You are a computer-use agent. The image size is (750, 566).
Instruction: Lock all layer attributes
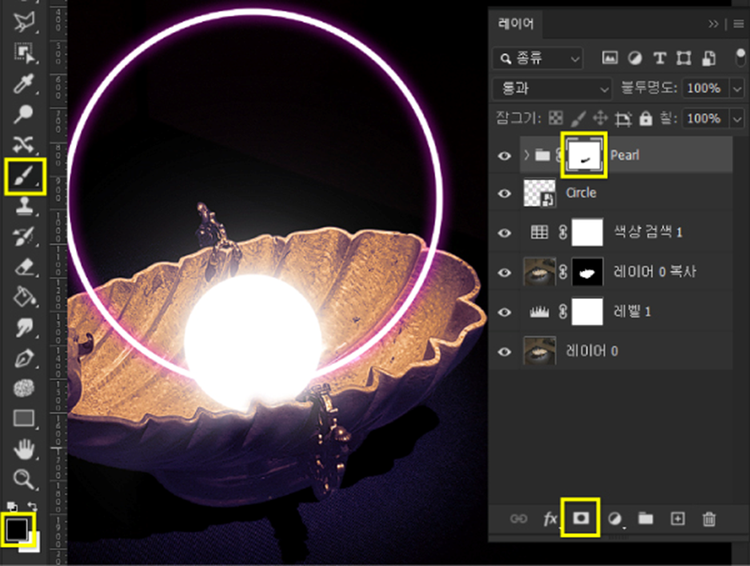(646, 118)
